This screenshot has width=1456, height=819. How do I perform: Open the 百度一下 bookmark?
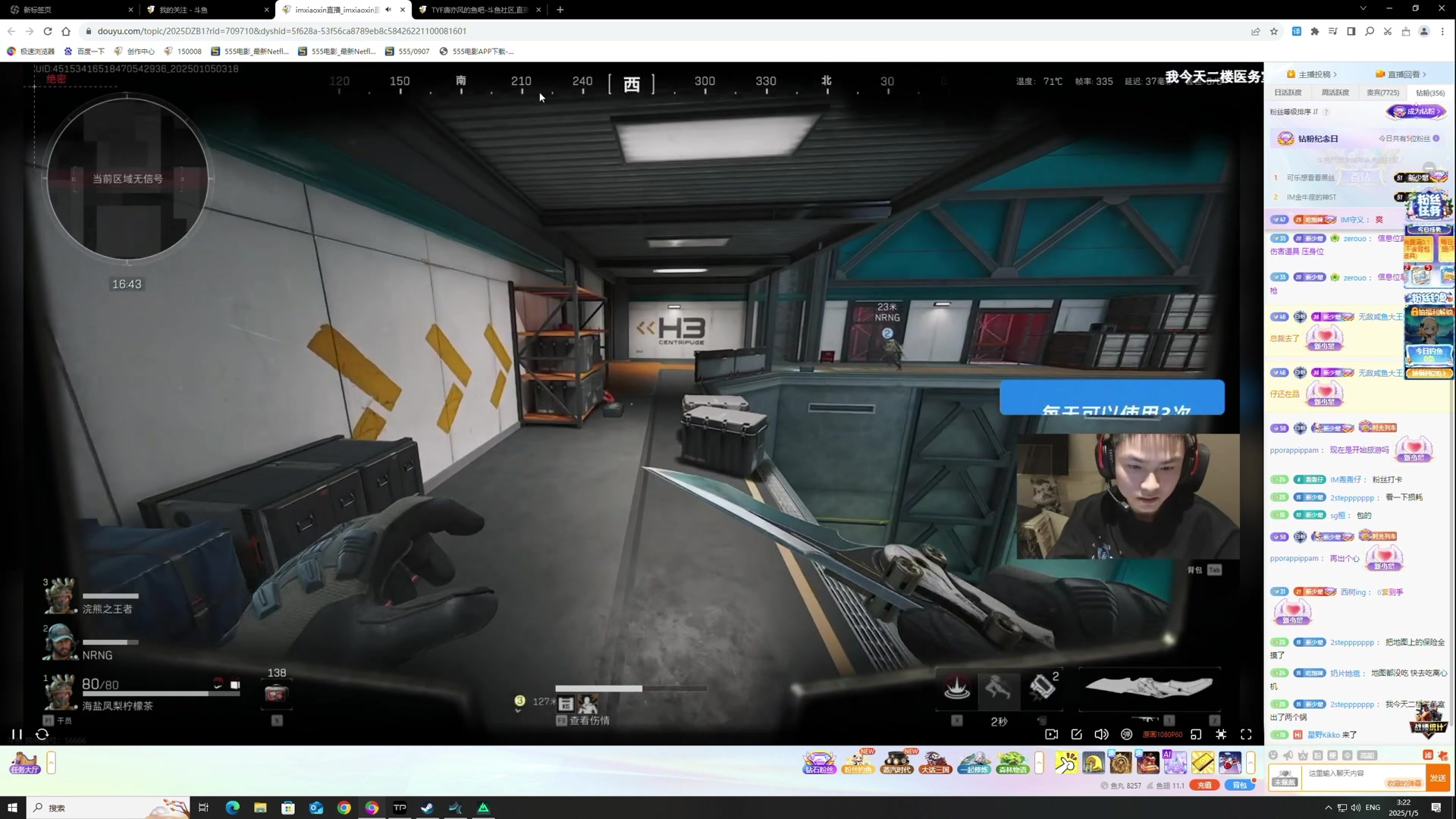pos(84,52)
